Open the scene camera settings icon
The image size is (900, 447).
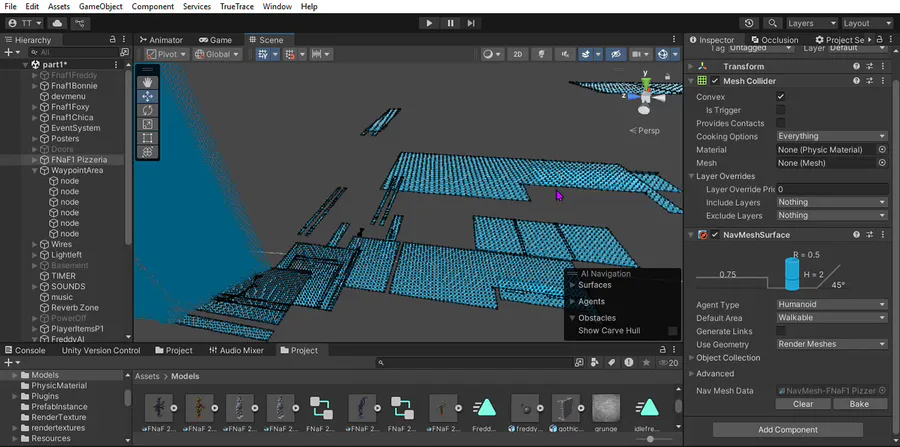pos(636,54)
